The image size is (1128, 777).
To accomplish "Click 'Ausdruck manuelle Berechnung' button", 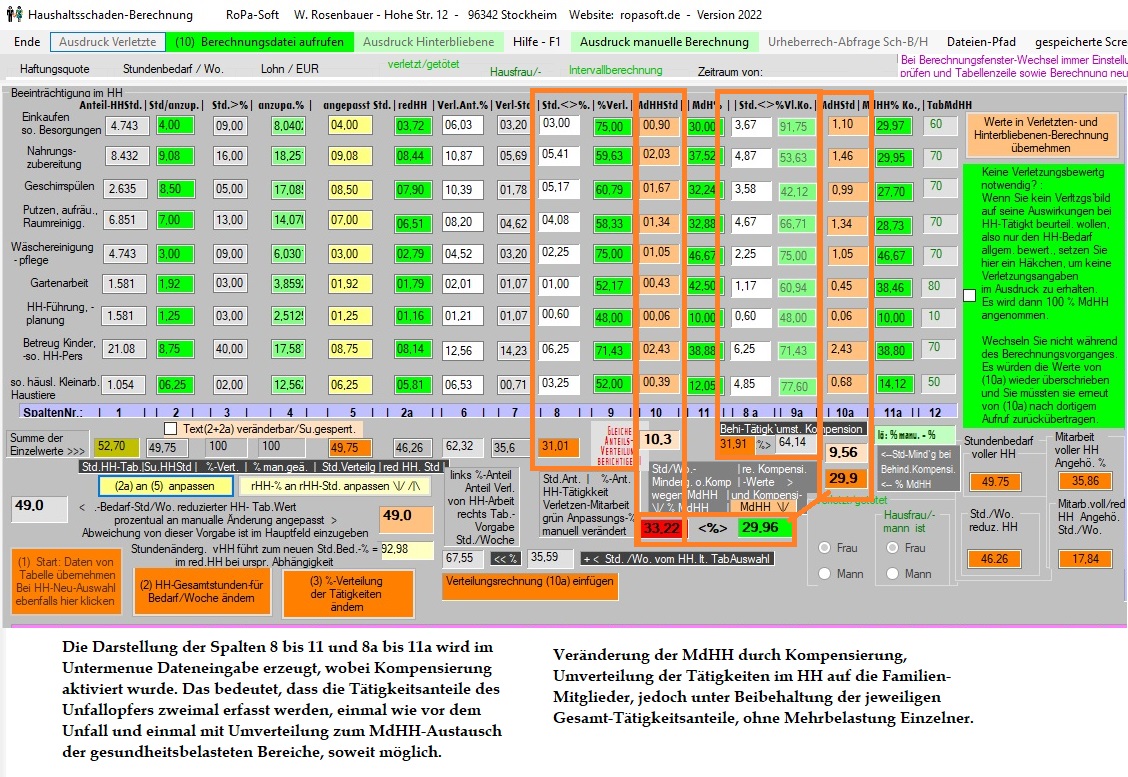I will tap(663, 42).
